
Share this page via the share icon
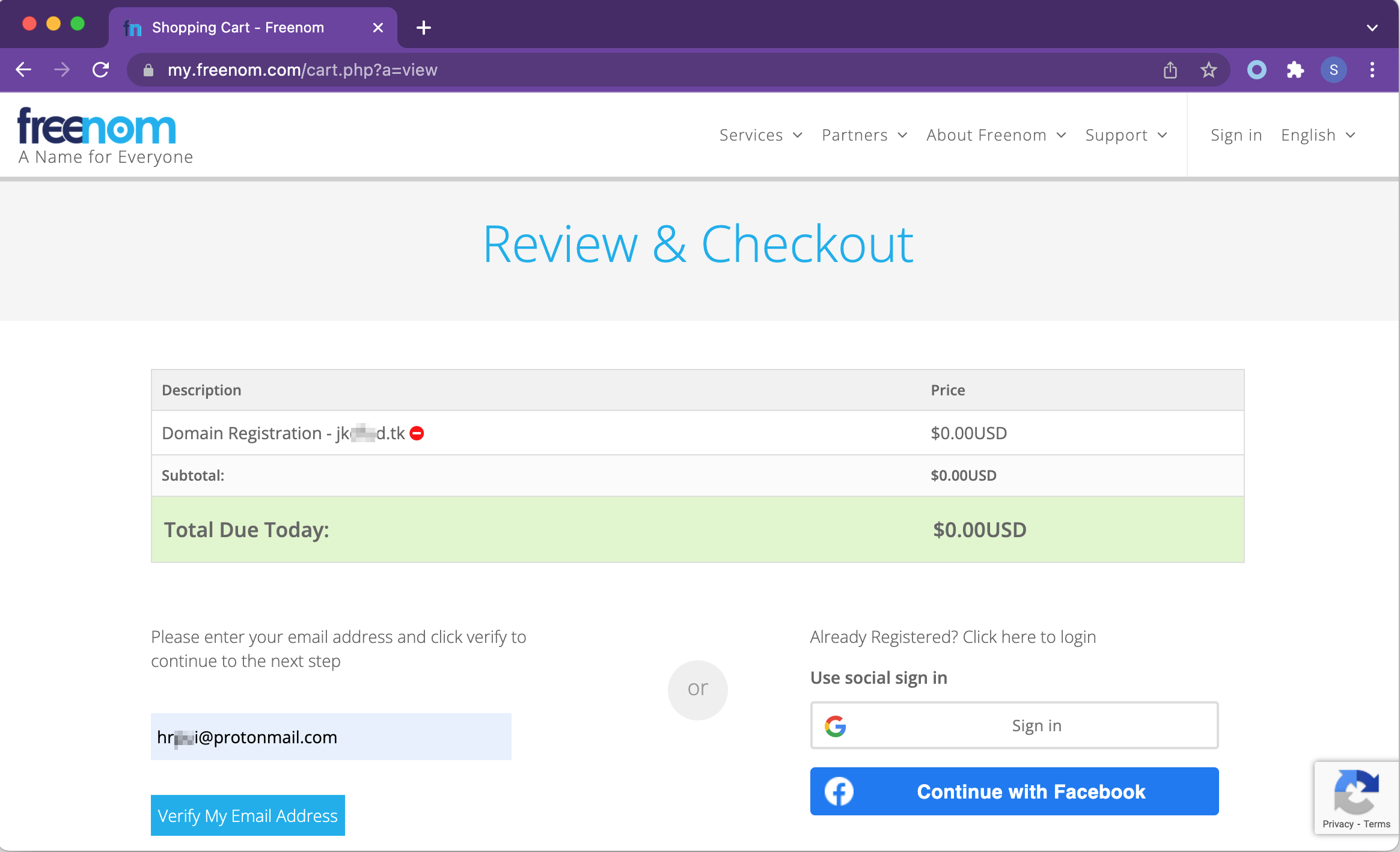pos(1170,70)
